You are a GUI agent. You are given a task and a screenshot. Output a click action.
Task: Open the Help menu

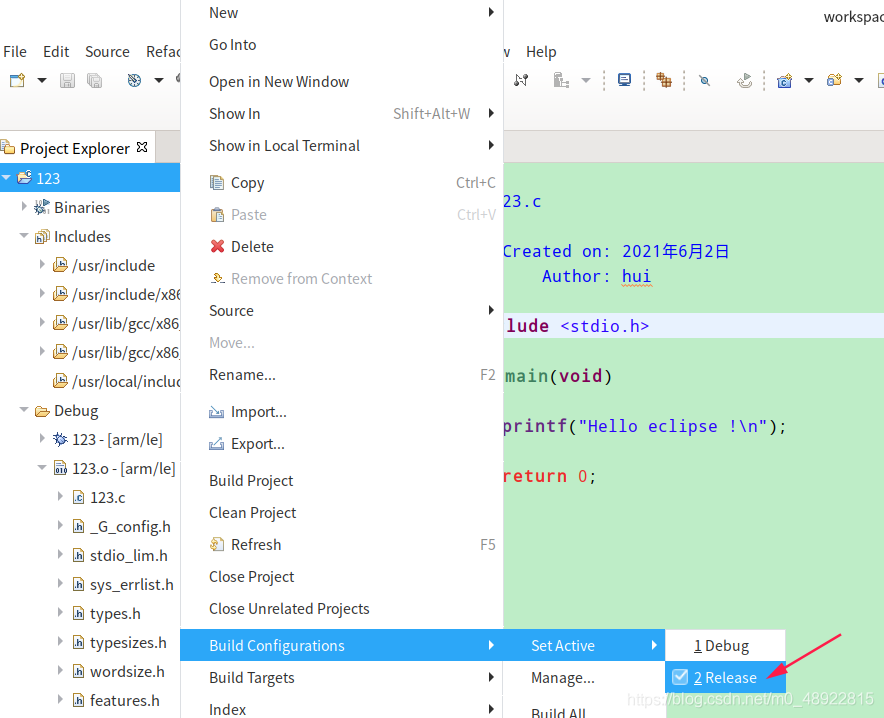pos(541,52)
